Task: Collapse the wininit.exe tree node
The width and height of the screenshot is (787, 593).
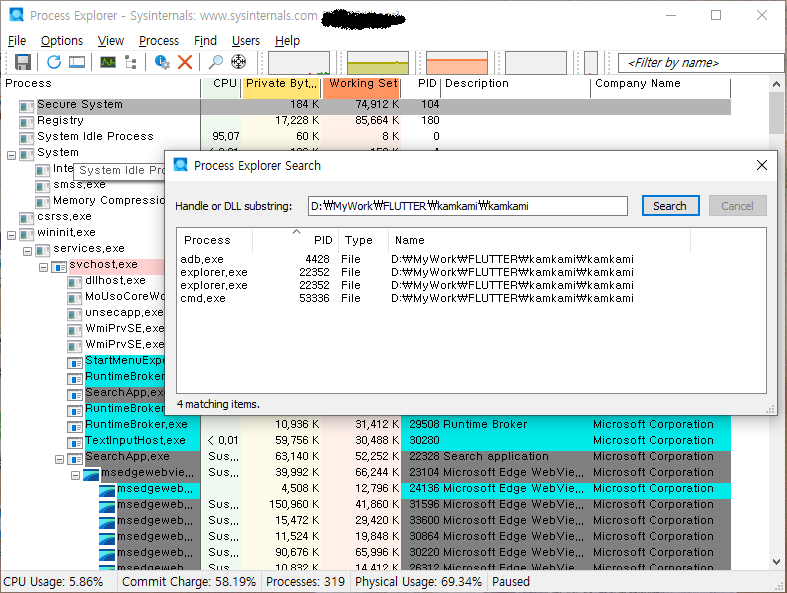Action: [11, 235]
